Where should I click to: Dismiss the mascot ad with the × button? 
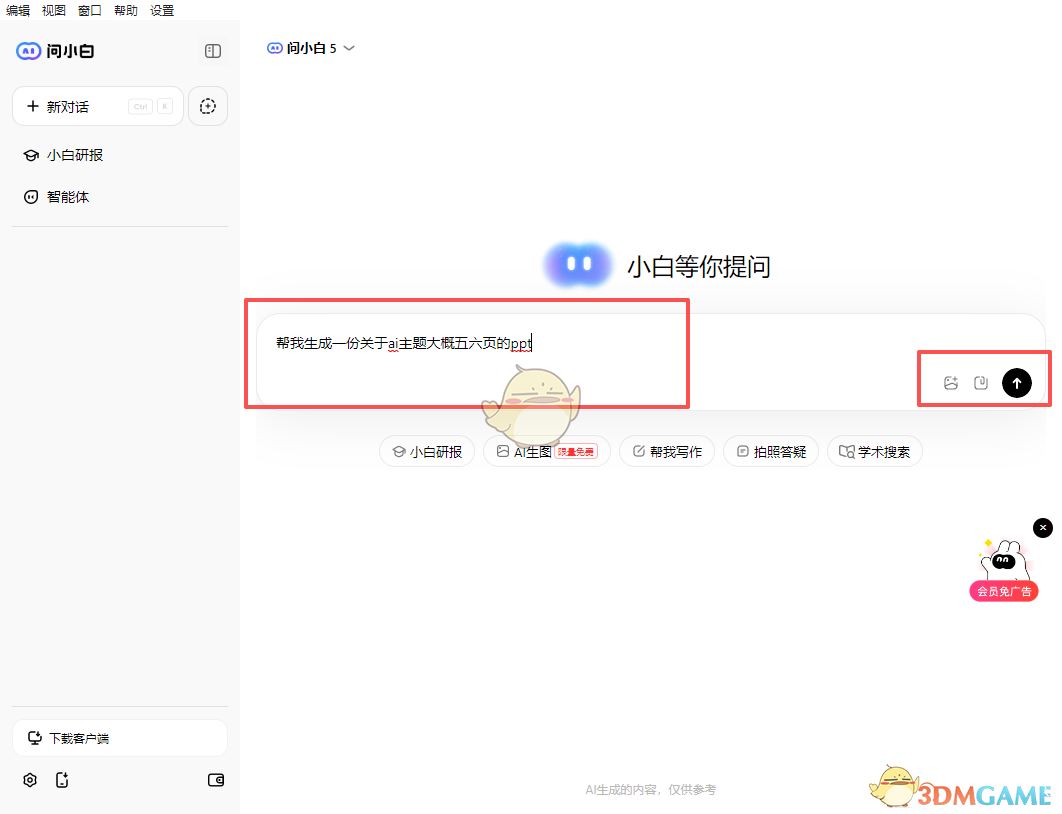(1043, 527)
